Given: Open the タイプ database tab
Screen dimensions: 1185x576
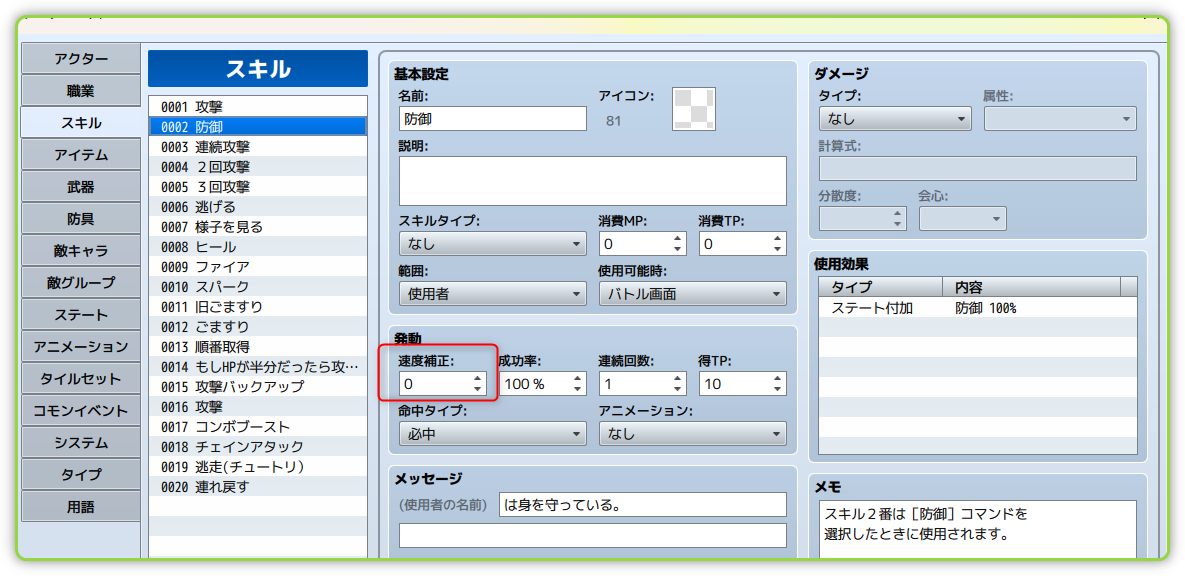Looking at the screenshot, I should pos(81,475).
